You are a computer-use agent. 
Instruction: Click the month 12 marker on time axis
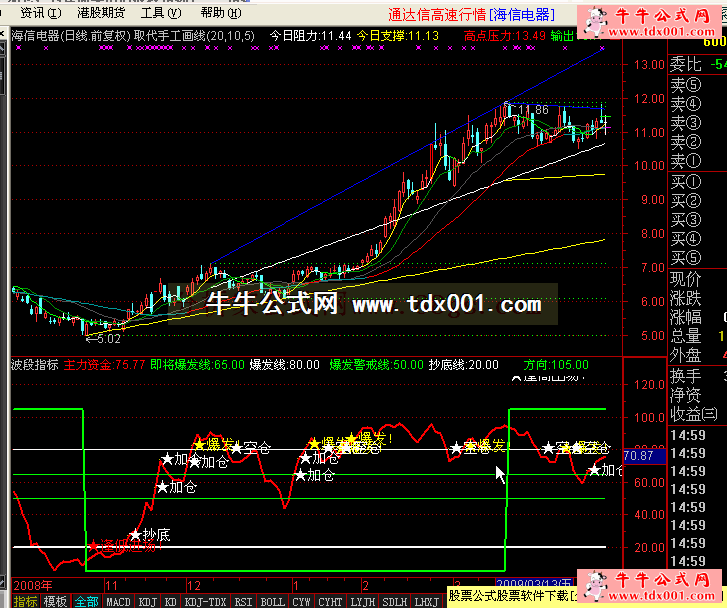[x=194, y=585]
